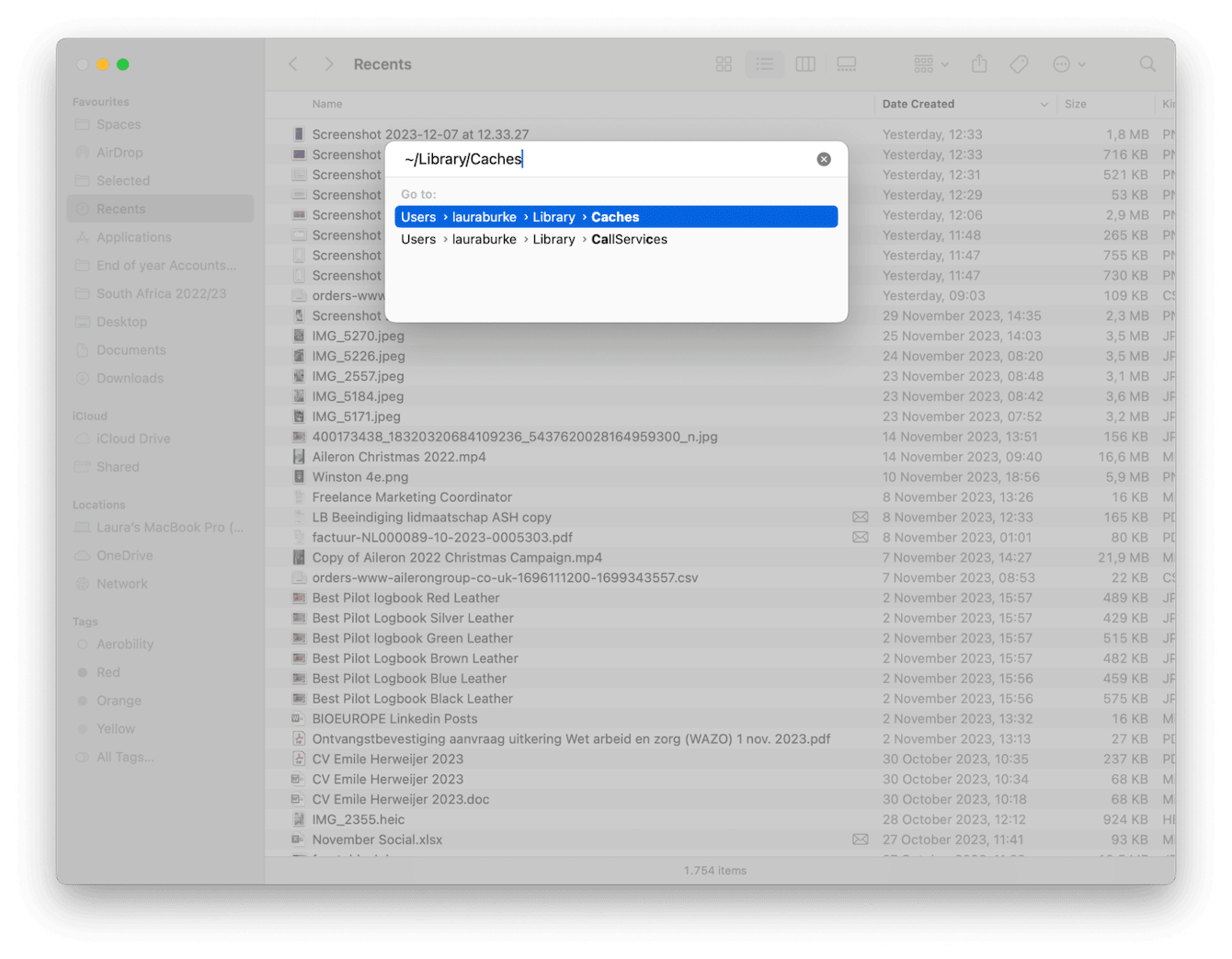This screenshot has height=959, width=1232.
Task: Select the Applications folder in the sidebar
Action: [x=135, y=236]
